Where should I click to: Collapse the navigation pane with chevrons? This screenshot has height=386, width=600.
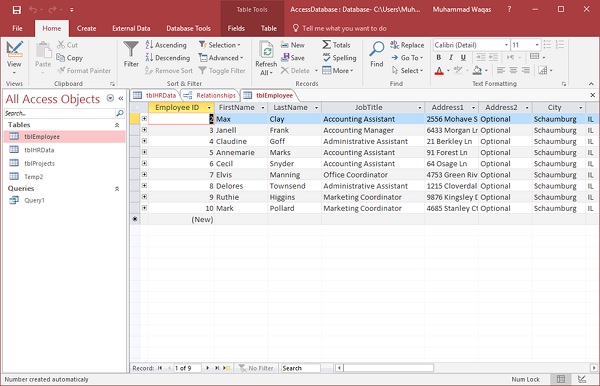coord(121,98)
